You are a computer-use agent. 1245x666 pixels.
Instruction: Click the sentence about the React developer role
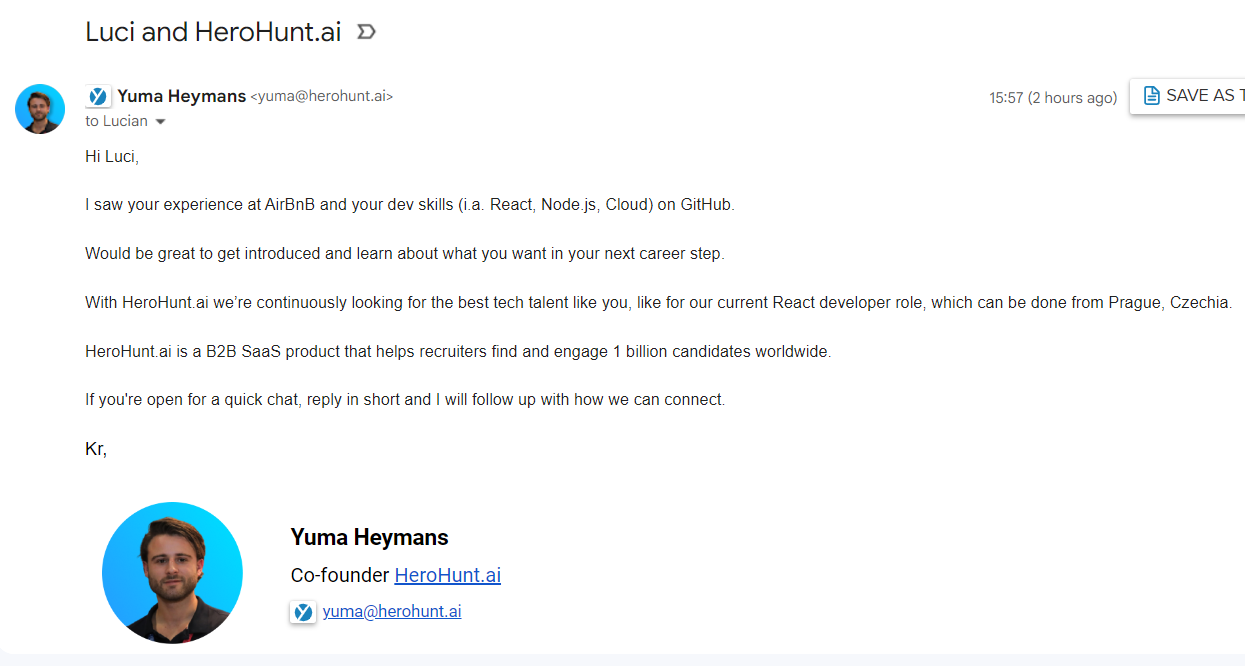[x=658, y=302]
